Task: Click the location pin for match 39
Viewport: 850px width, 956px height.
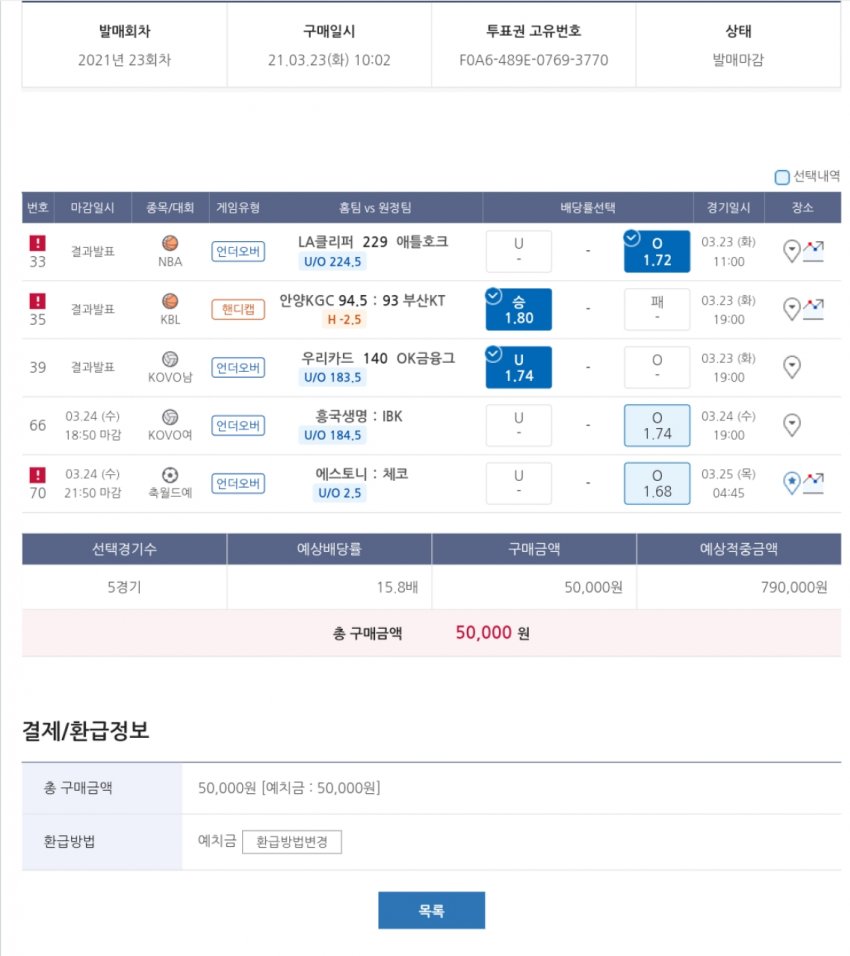Action: click(x=791, y=367)
